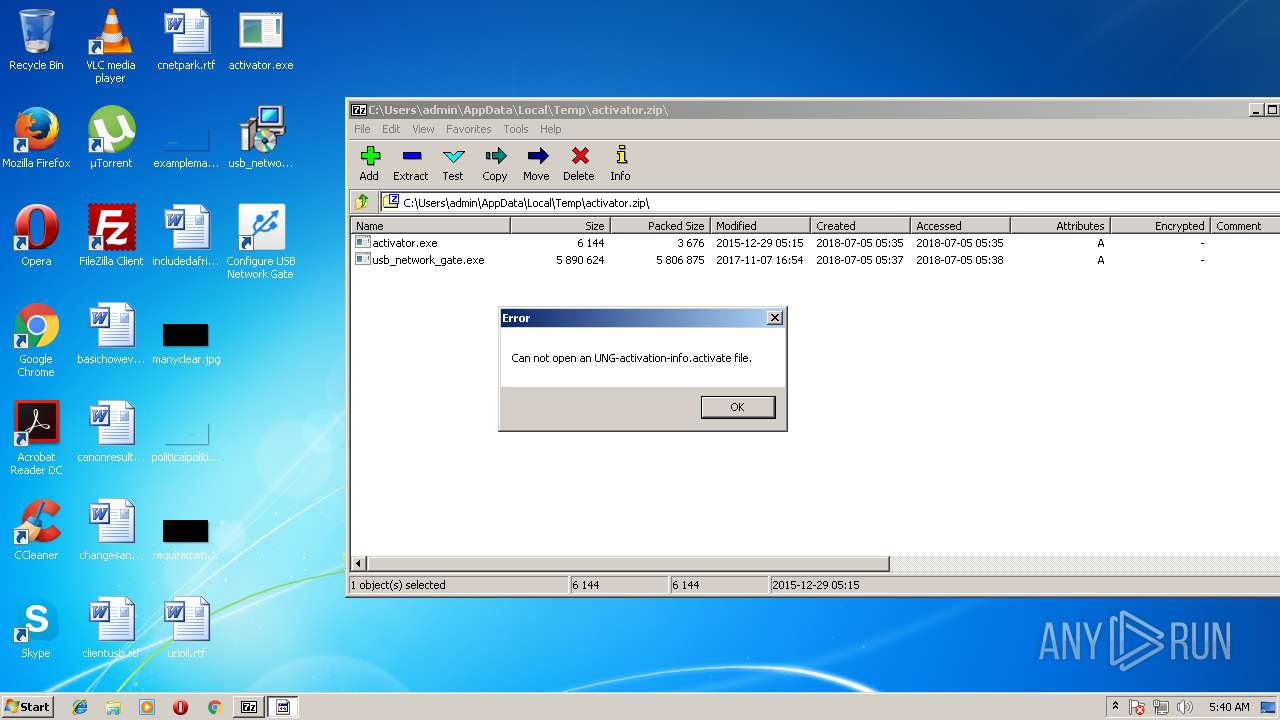Click the 5 890 624 size cell
1280x720 pixels.
click(580, 260)
